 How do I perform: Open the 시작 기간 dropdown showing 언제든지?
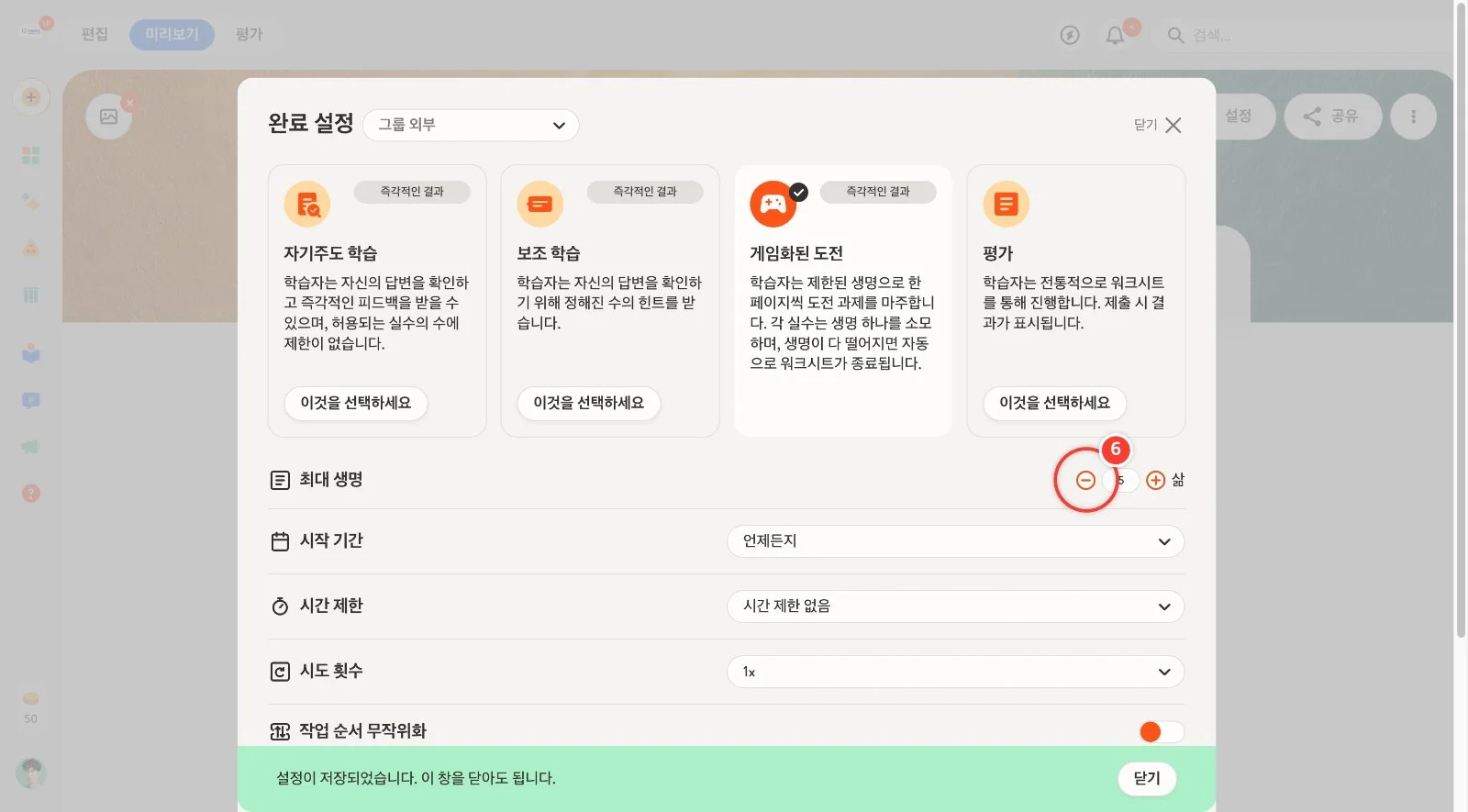coord(955,541)
